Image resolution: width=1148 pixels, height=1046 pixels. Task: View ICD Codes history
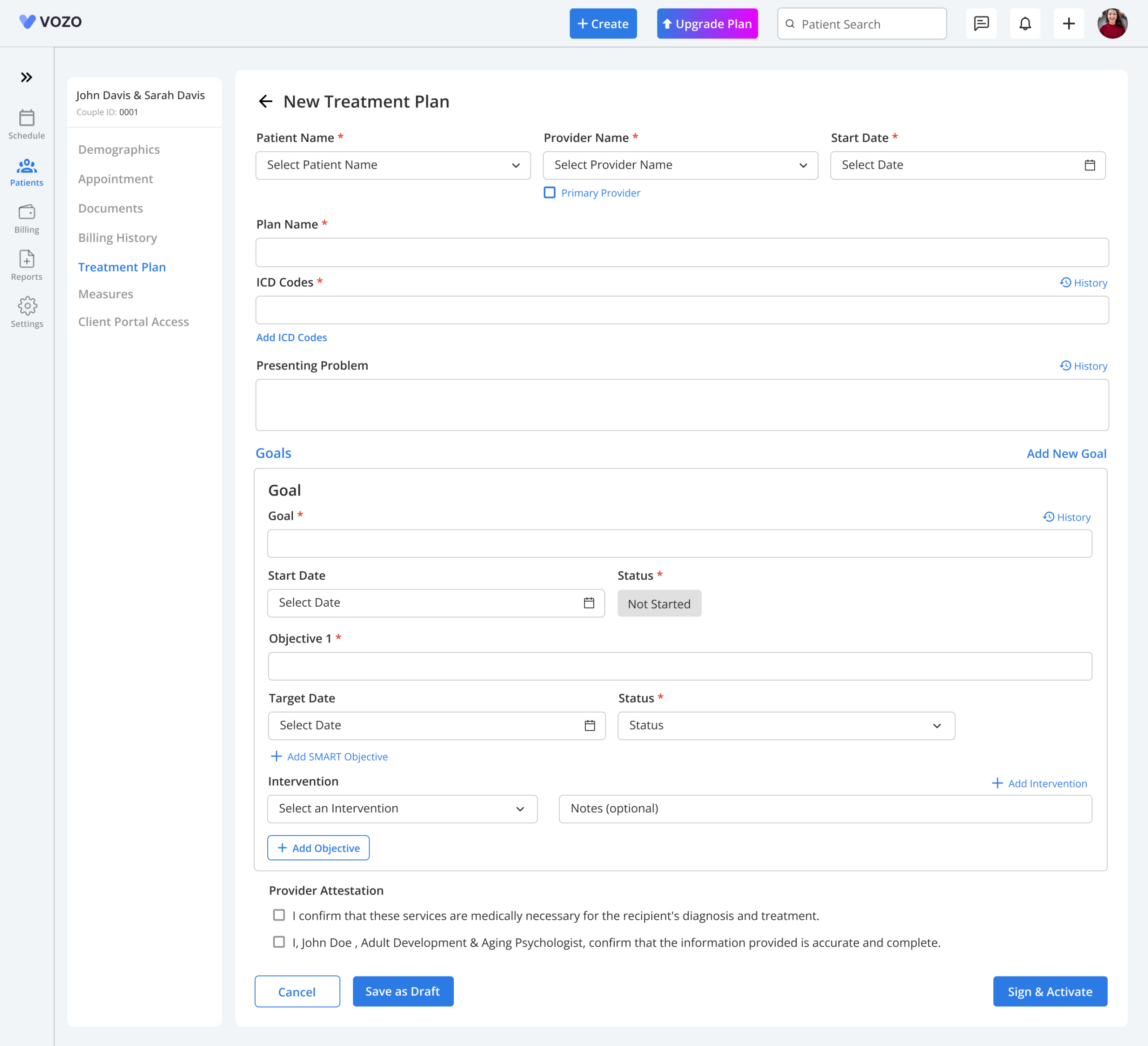(1083, 283)
